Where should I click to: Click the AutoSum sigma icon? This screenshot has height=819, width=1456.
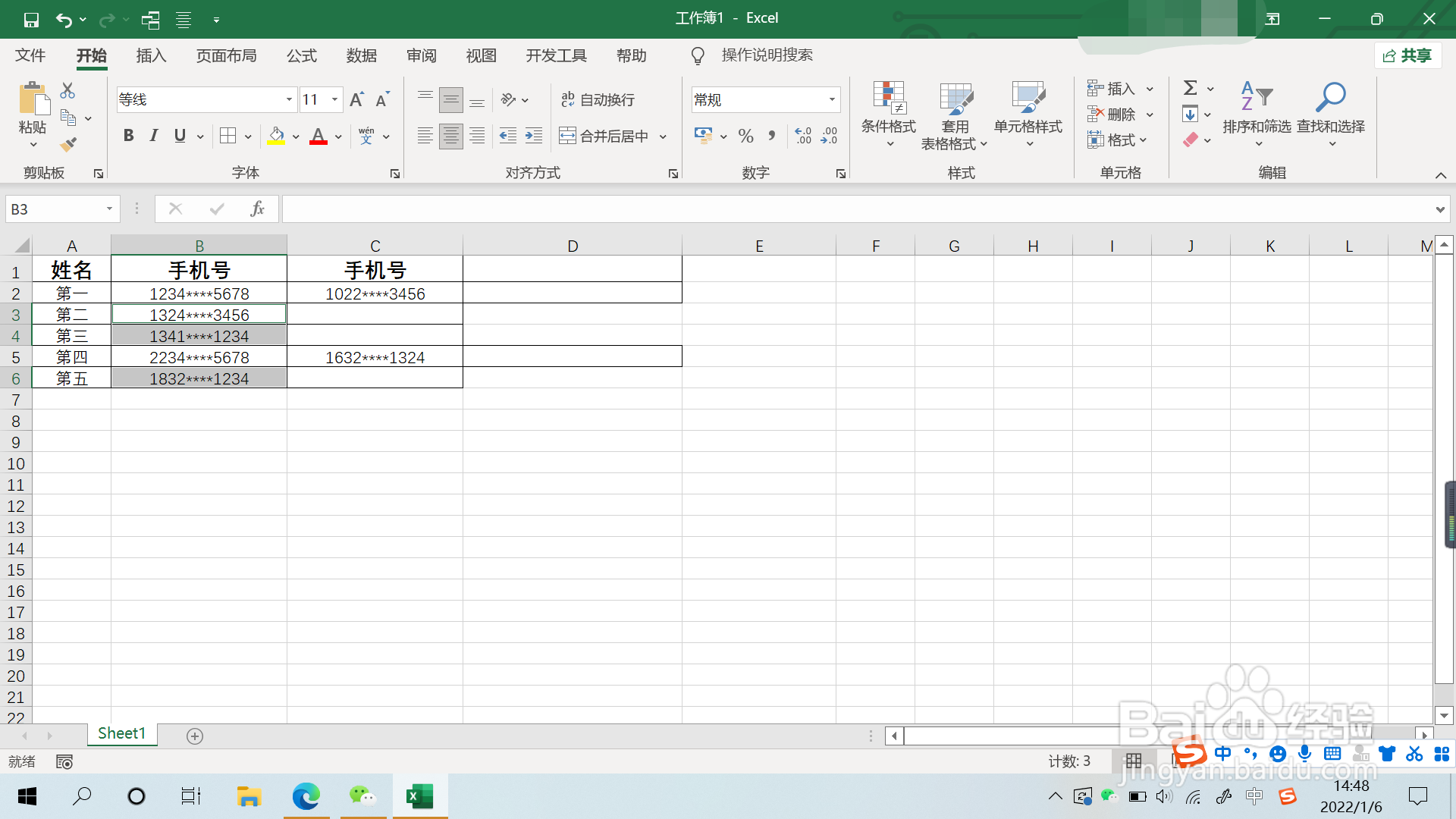pyautogui.click(x=1191, y=89)
